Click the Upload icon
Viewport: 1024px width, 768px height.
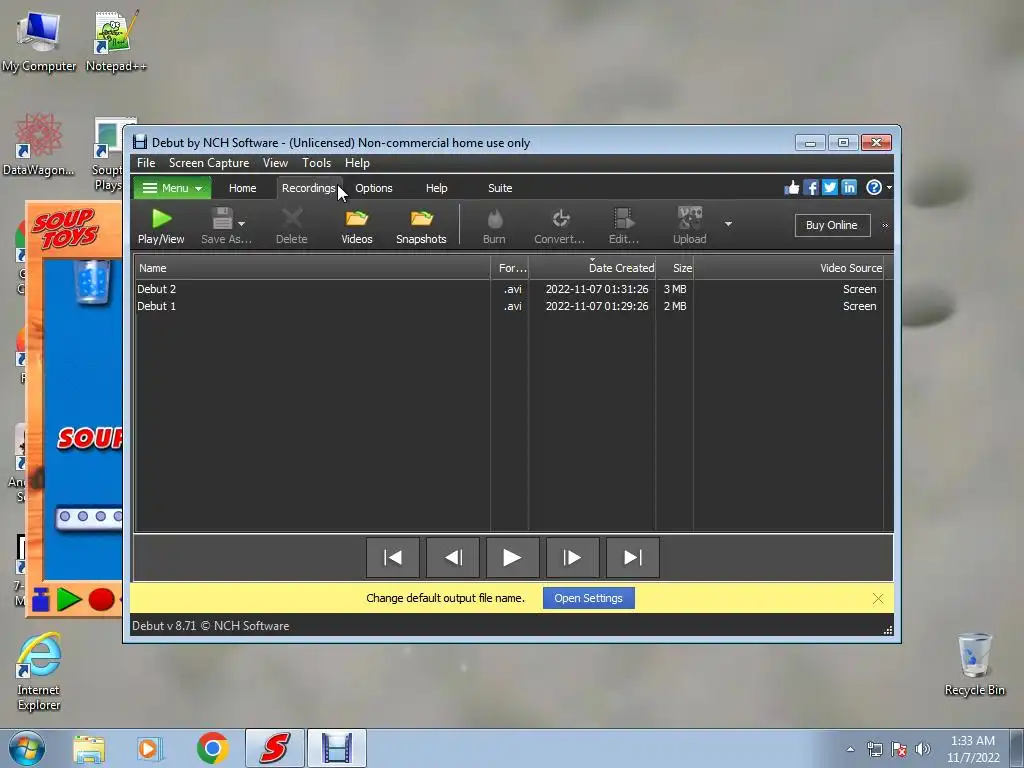(690, 218)
